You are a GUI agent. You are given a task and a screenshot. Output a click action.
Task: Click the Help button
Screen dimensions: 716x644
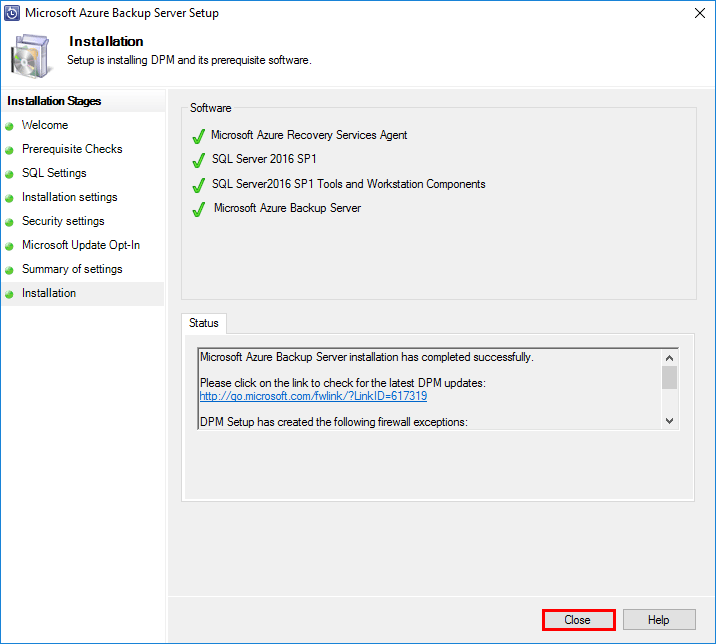(x=658, y=620)
